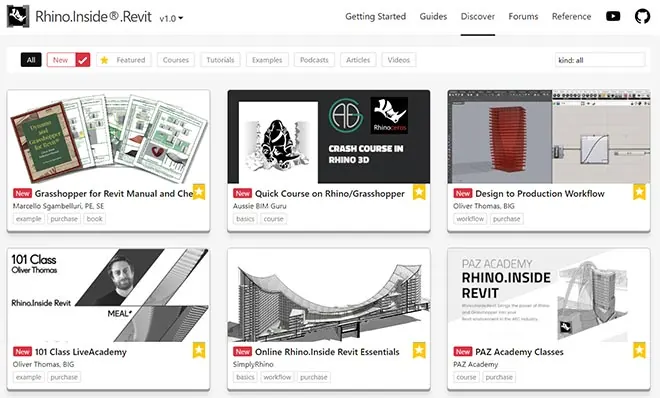Toggle the Articles filter
This screenshot has width=660, height=398.
tap(358, 60)
